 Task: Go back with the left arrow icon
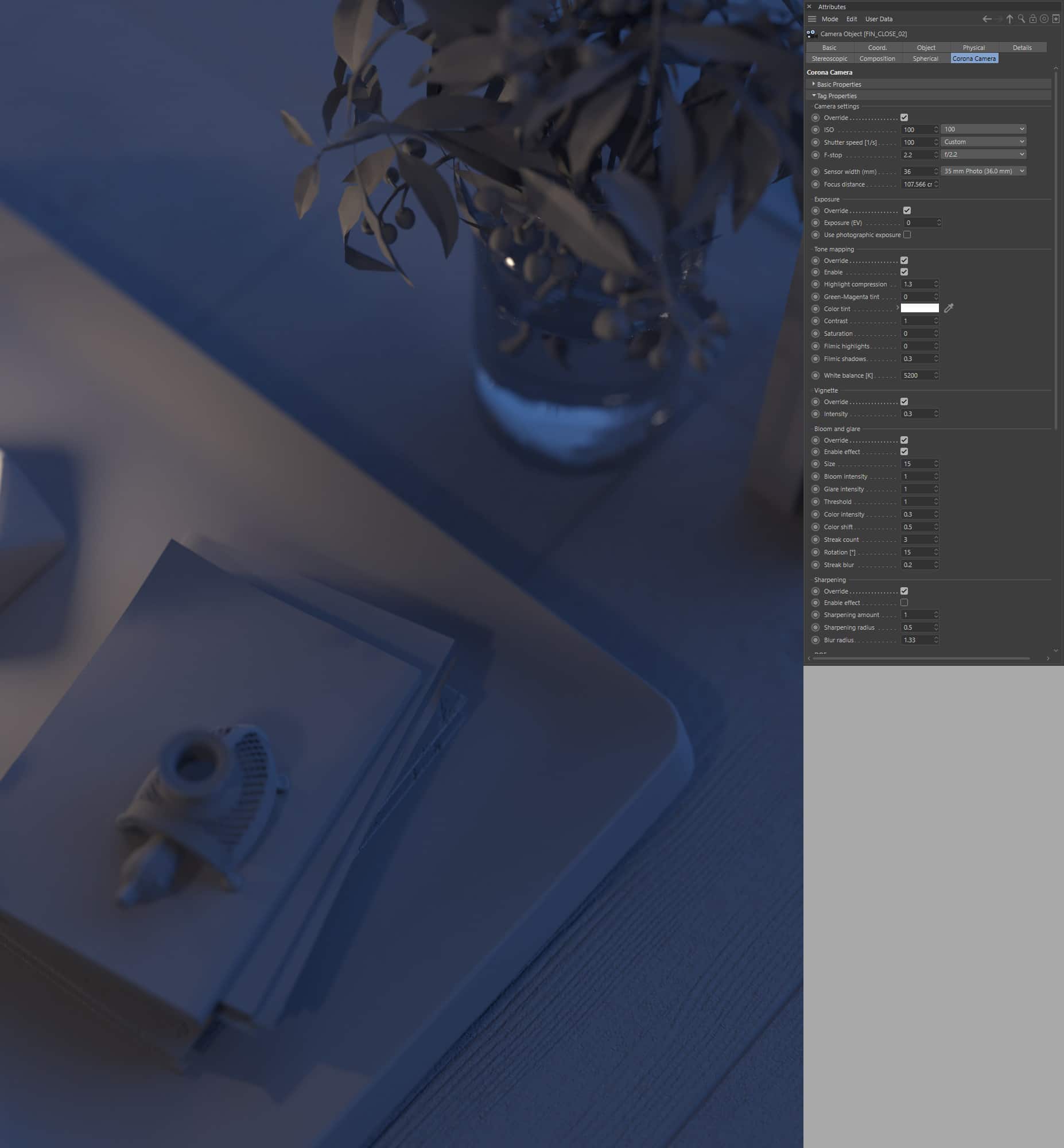pyautogui.click(x=987, y=19)
